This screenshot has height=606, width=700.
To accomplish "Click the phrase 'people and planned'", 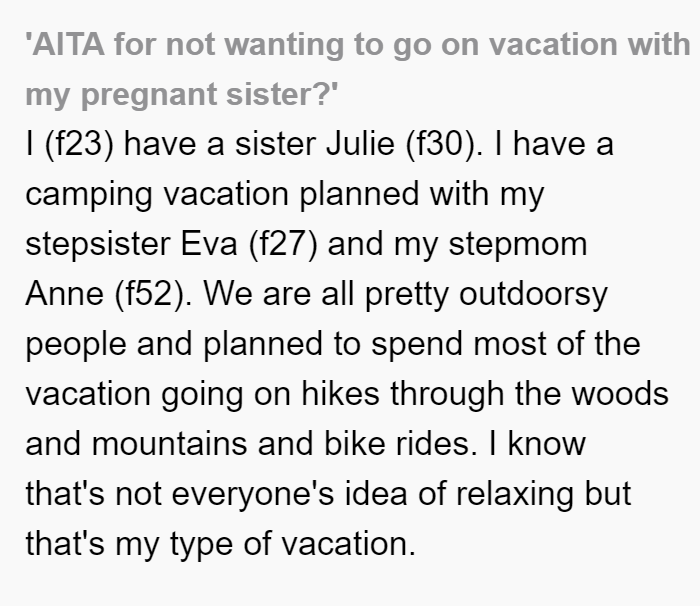I will (174, 345).
